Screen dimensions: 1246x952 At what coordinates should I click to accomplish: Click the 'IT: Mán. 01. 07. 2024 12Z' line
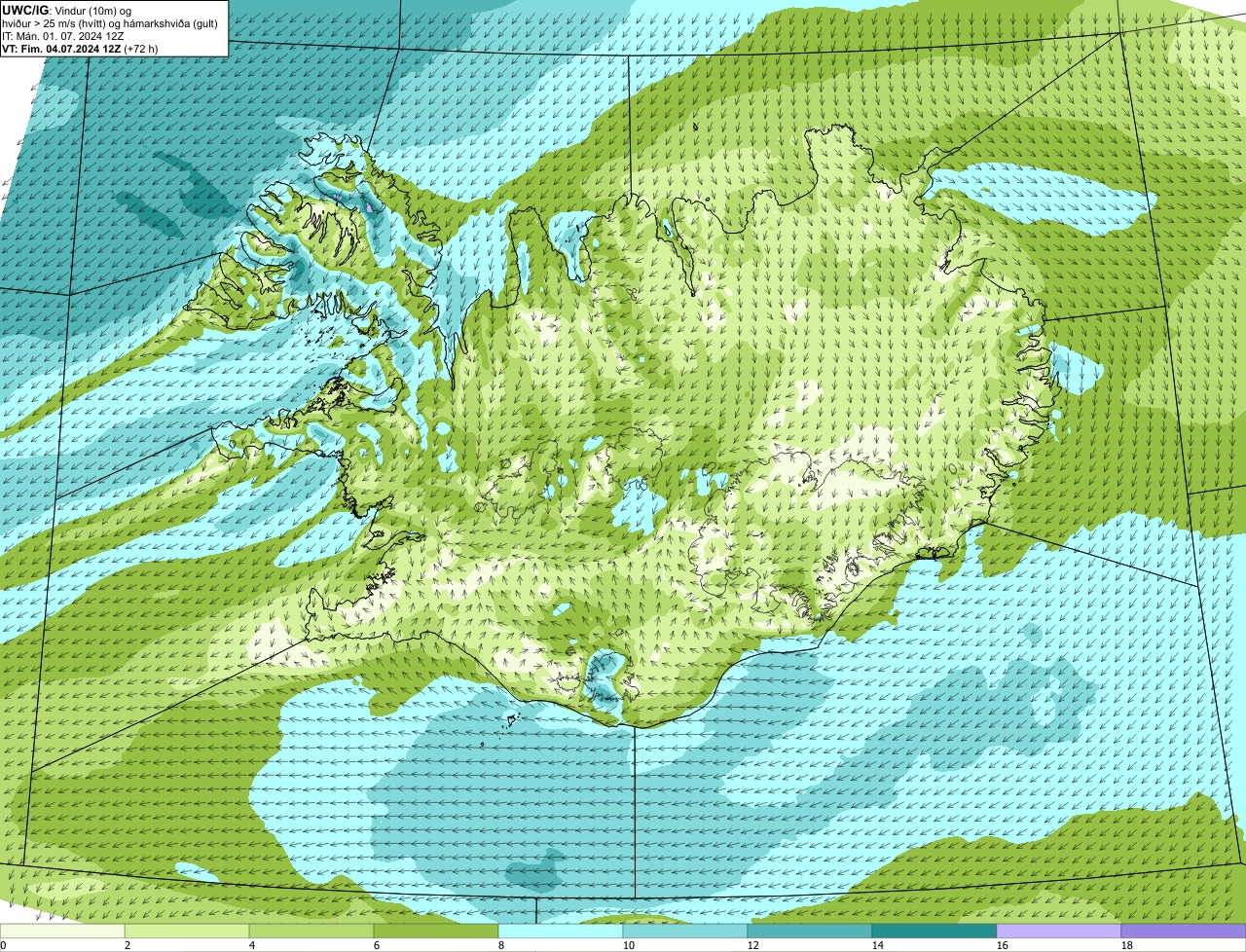click(63, 35)
